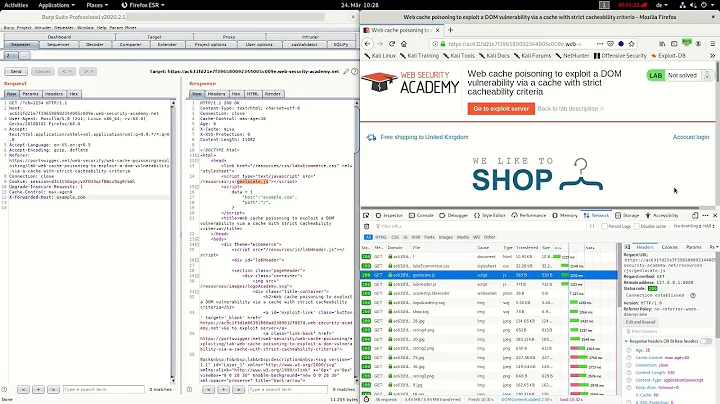Select Request Params tab in Burp

click(30, 94)
